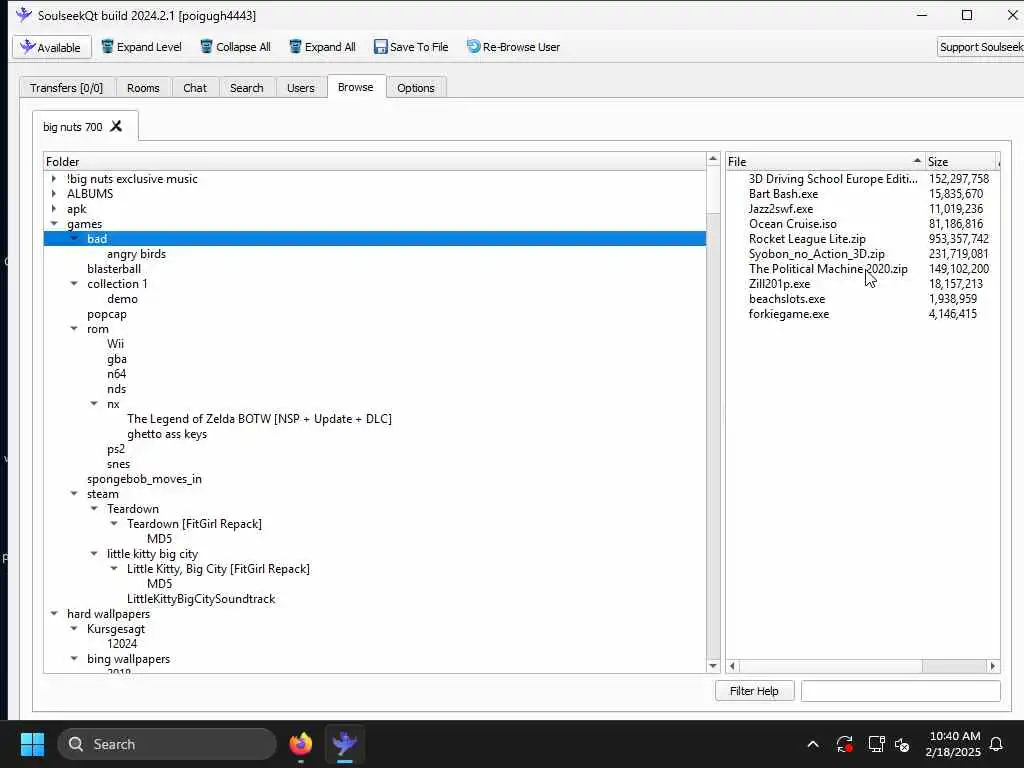
Task: Click the network display tray icon
Action: pos(876,744)
